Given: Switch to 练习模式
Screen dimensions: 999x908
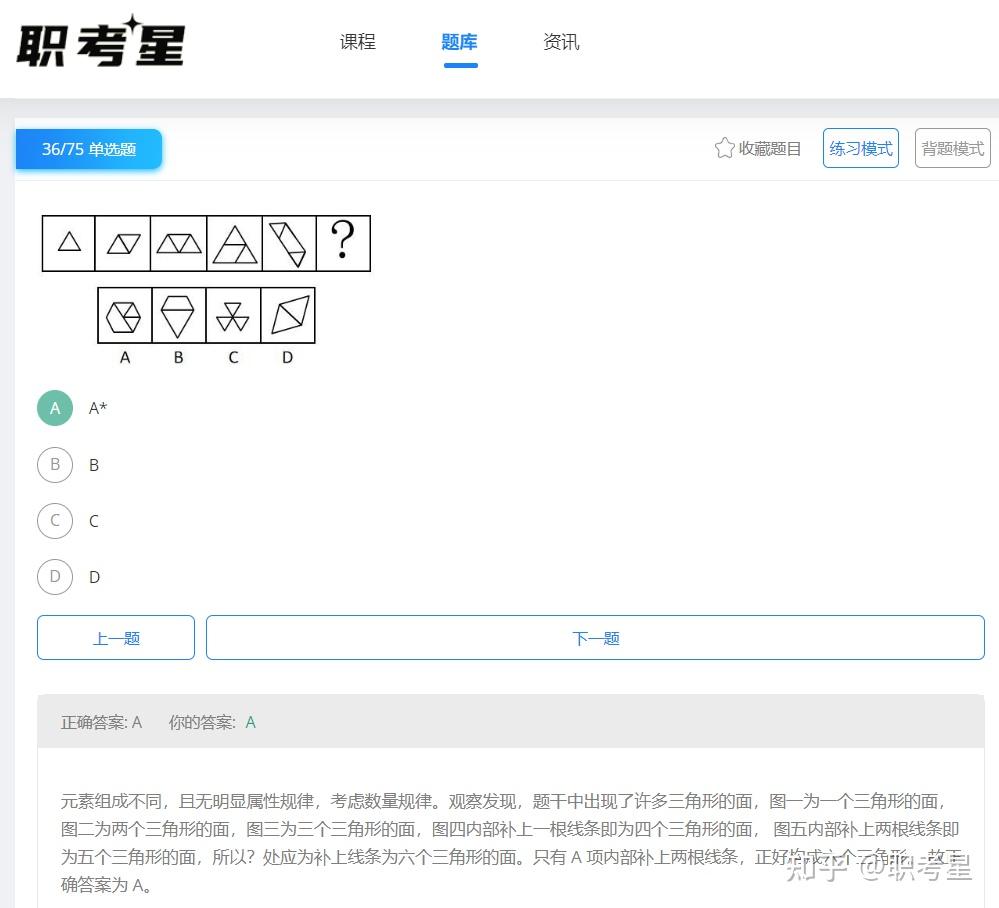Looking at the screenshot, I should point(860,147).
